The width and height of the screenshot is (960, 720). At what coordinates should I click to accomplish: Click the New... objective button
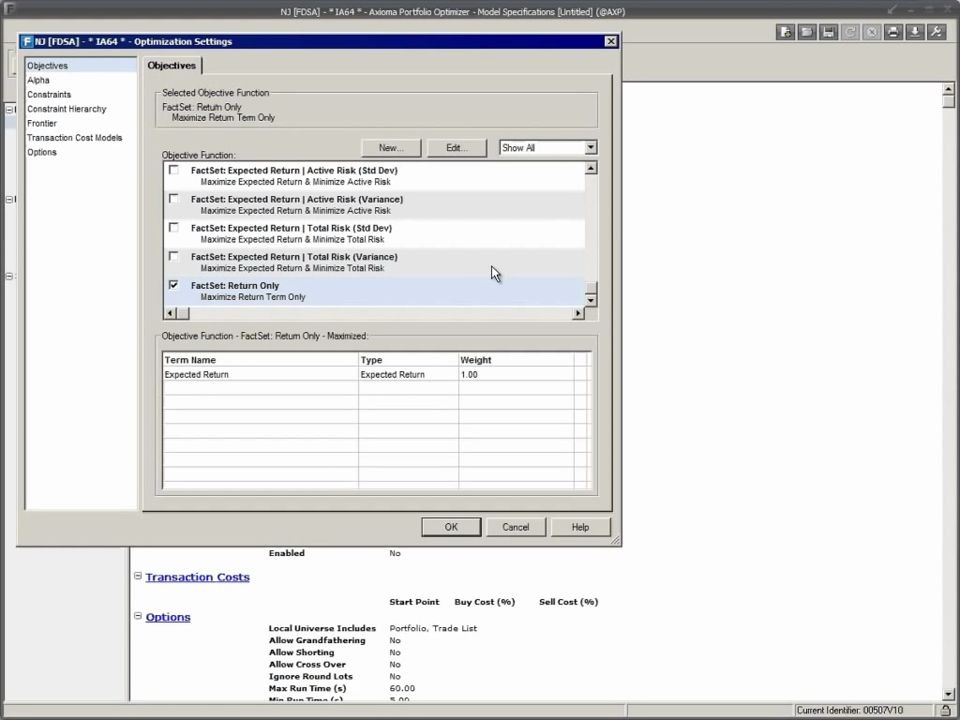pos(391,148)
